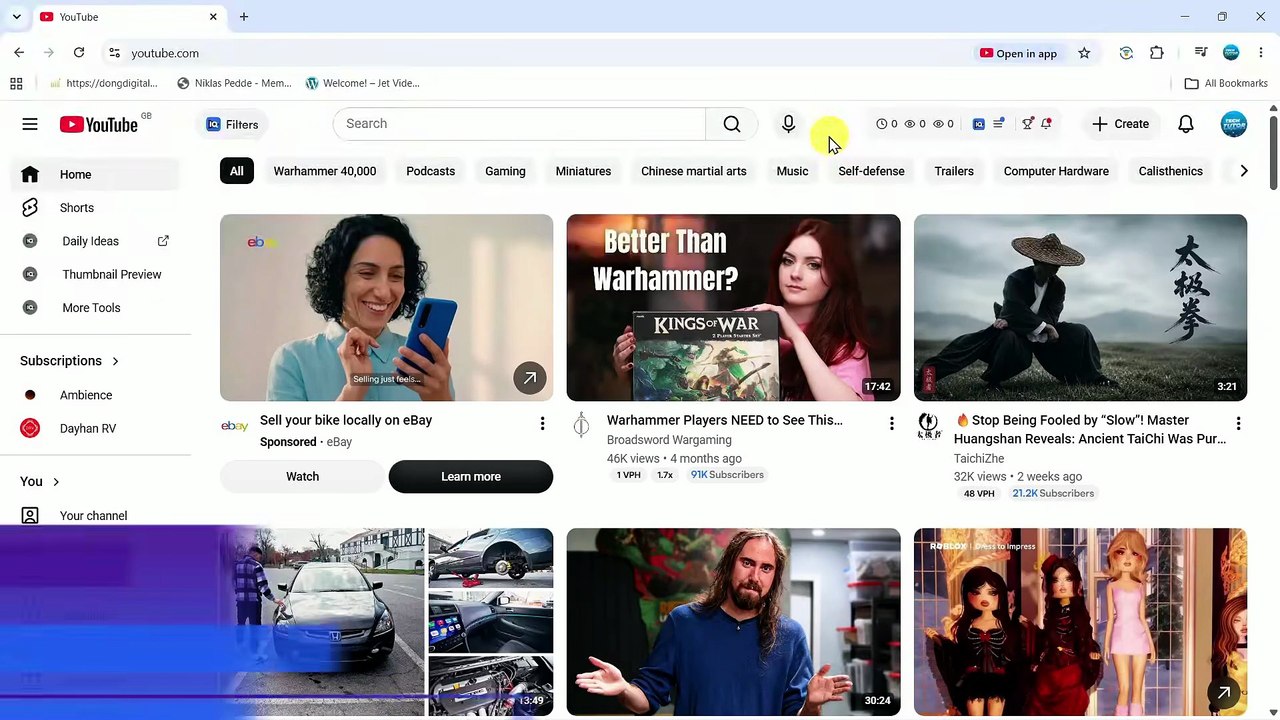The width and height of the screenshot is (1280, 720).
Task: Filter the feed by Calisthenics chip
Action: 1170,171
